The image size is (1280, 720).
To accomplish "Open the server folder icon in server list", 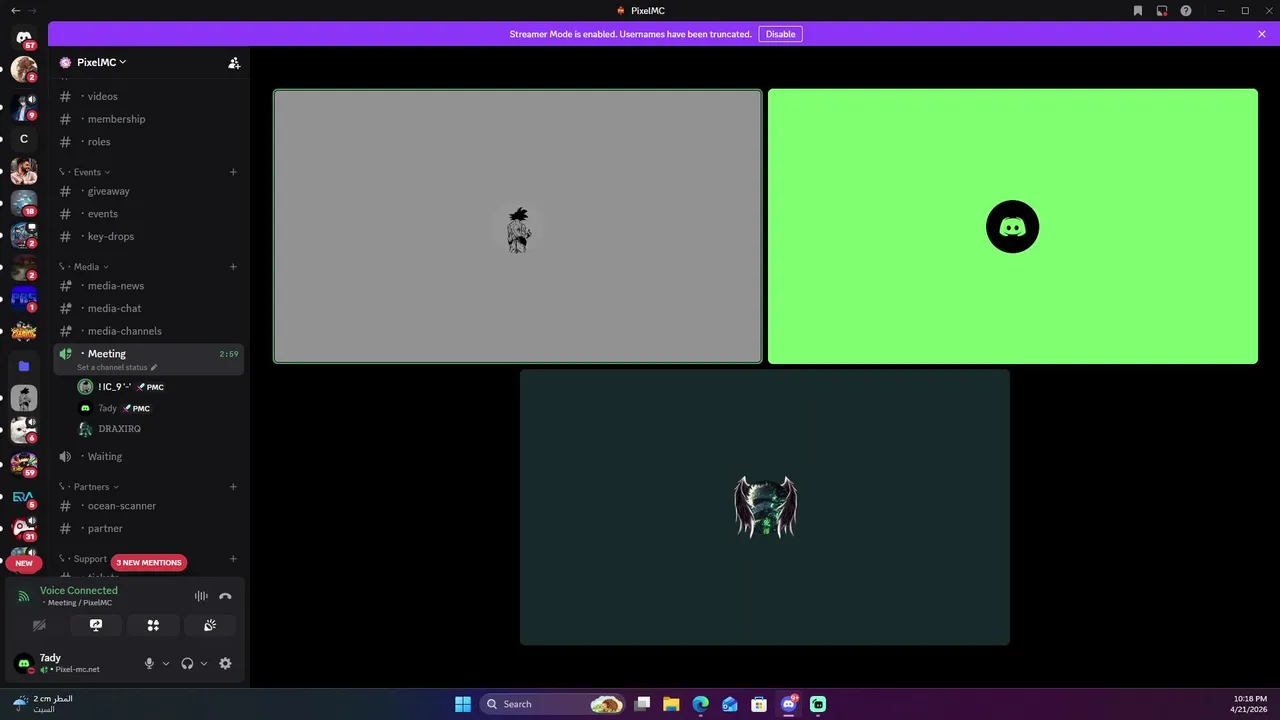I will coord(24,366).
